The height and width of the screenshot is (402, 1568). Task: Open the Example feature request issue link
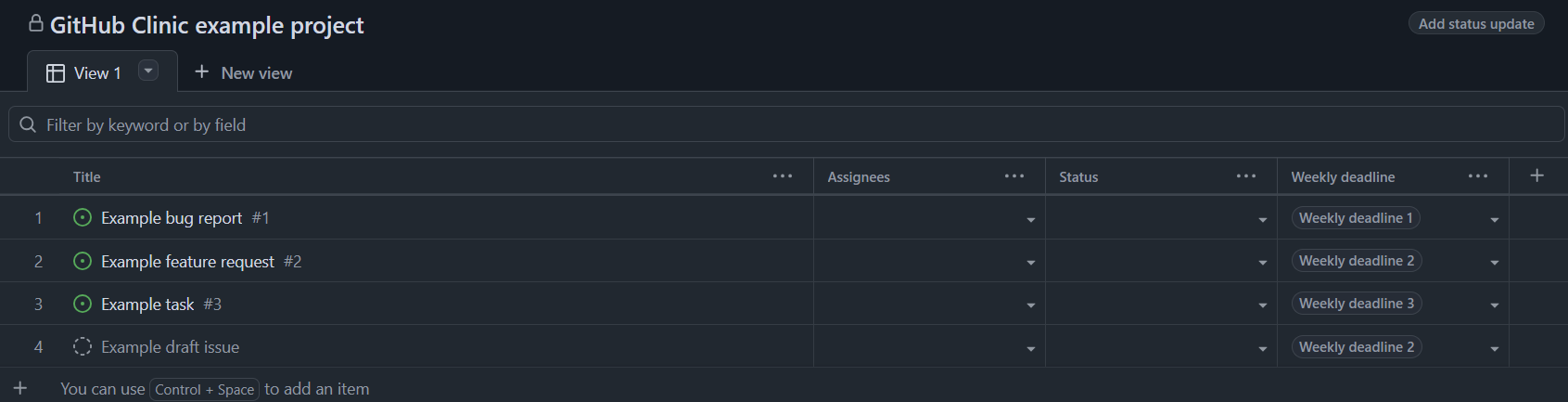pyautogui.click(x=187, y=262)
